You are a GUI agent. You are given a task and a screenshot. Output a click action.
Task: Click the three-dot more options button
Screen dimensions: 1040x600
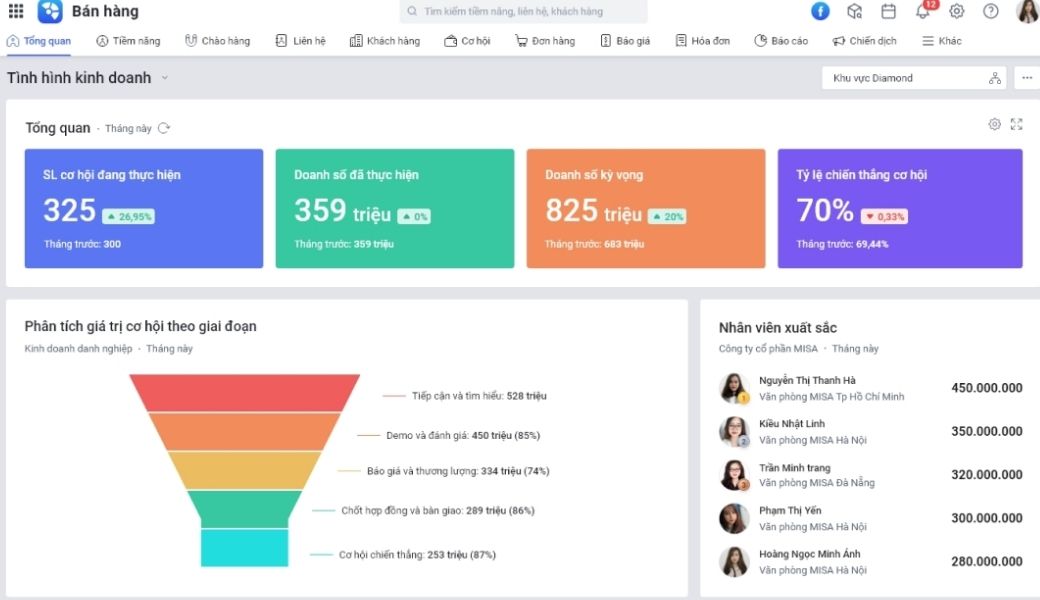[1027, 78]
